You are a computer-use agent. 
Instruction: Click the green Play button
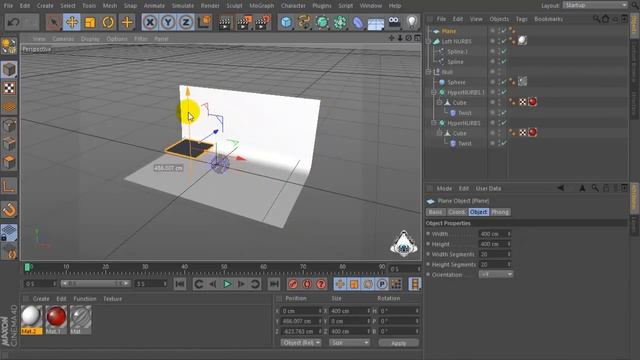point(227,284)
